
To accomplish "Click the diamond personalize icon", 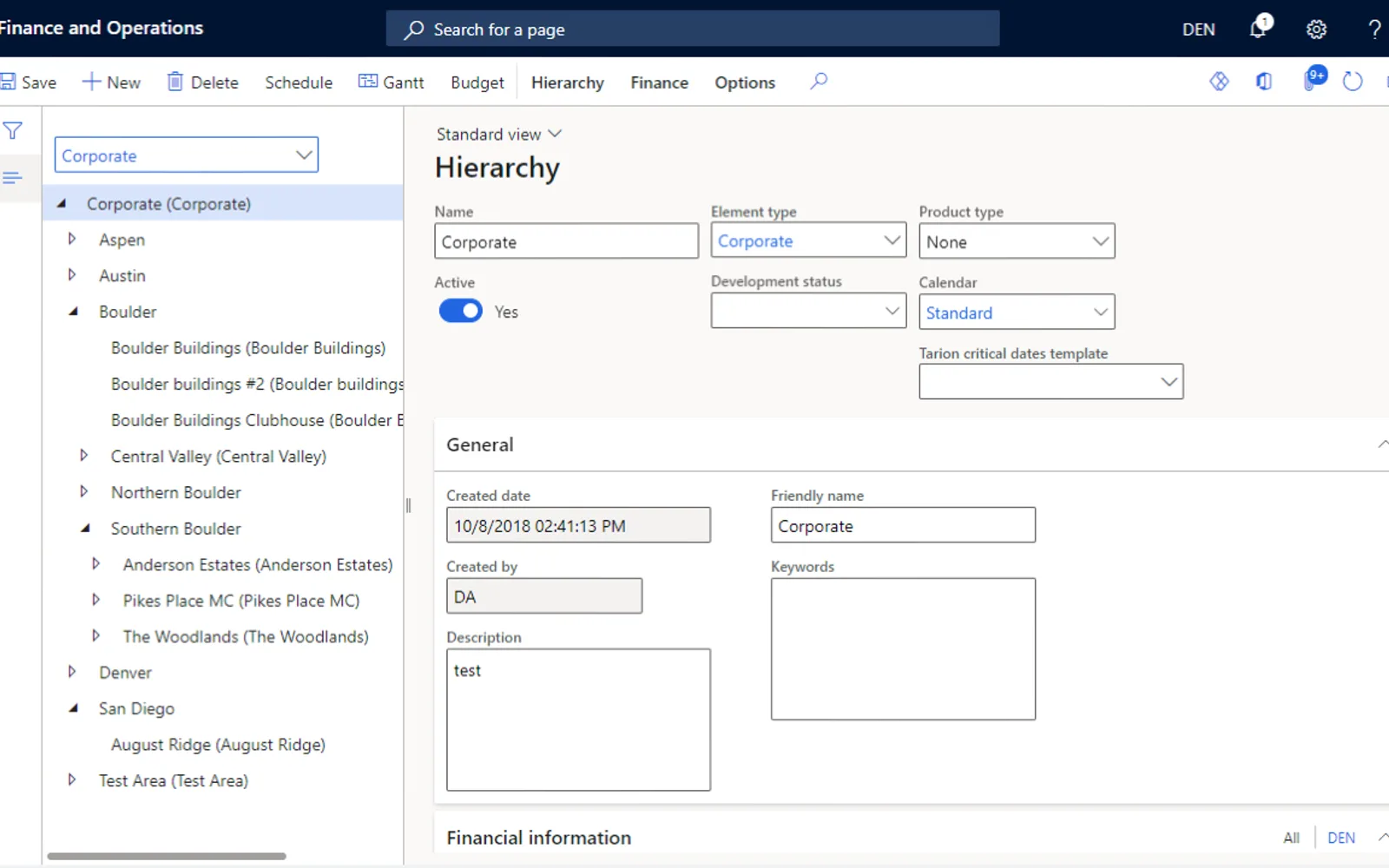I will tap(1219, 82).
